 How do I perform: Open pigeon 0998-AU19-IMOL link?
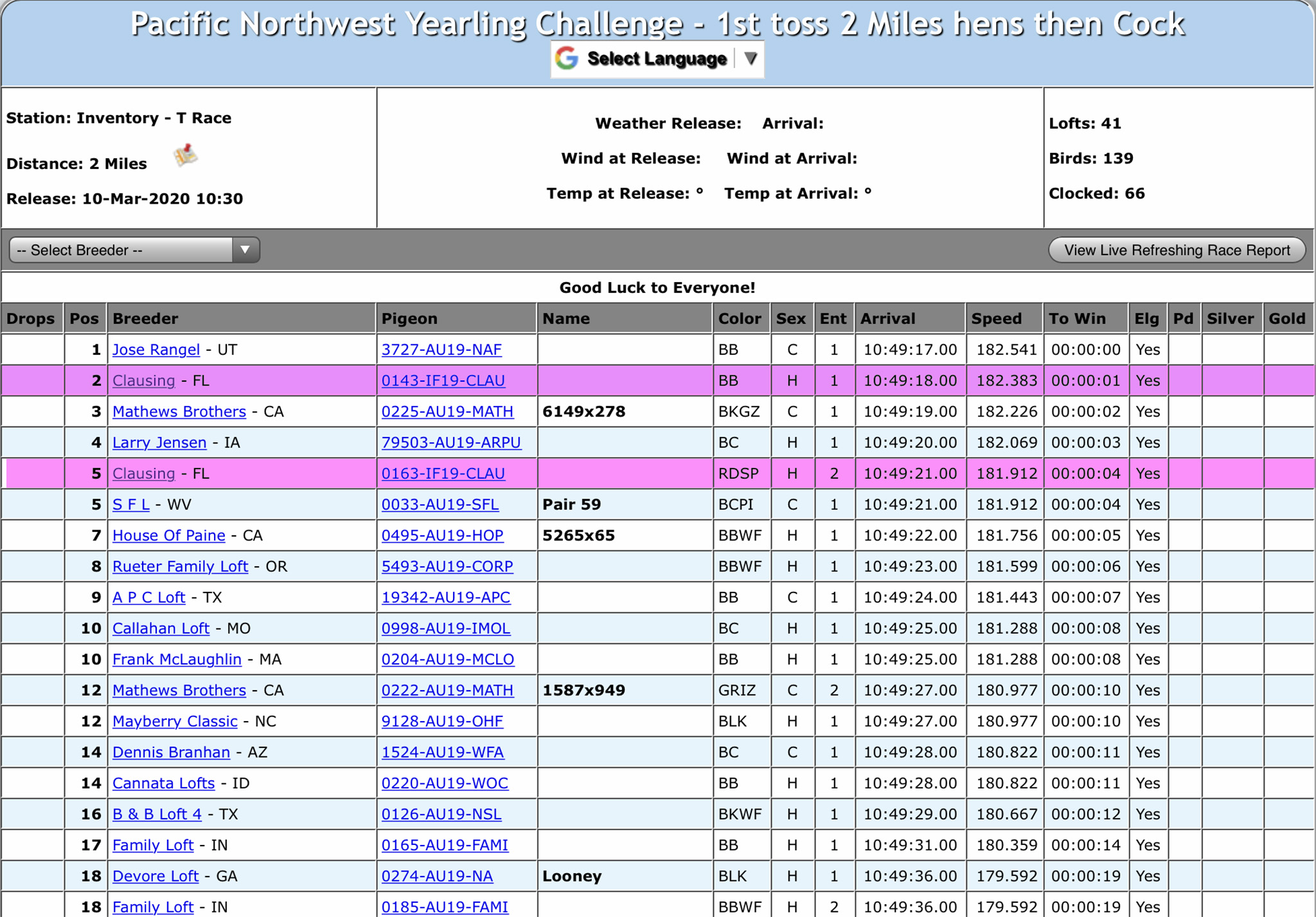pyautogui.click(x=446, y=628)
